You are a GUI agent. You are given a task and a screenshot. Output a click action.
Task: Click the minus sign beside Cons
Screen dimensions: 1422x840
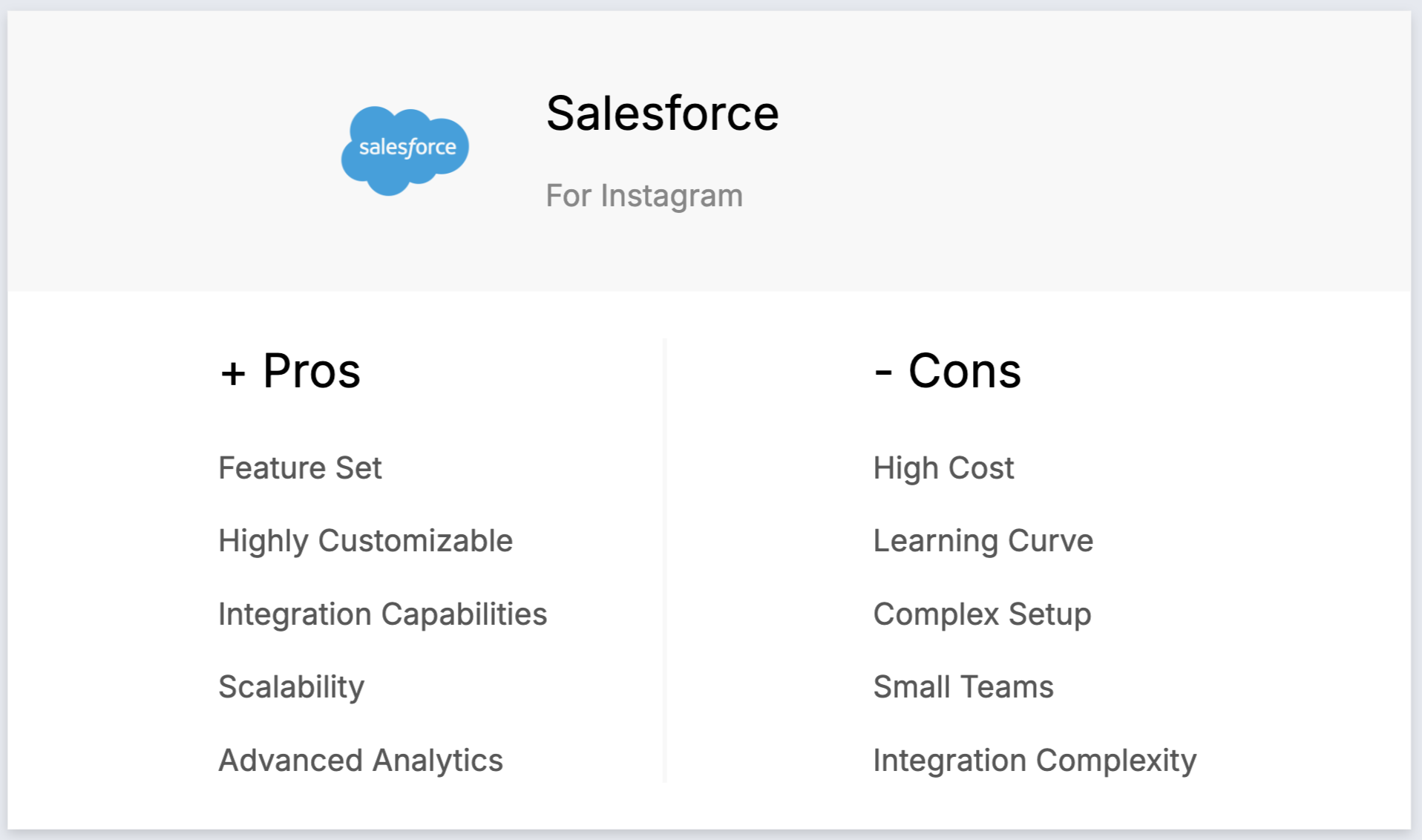coord(882,373)
